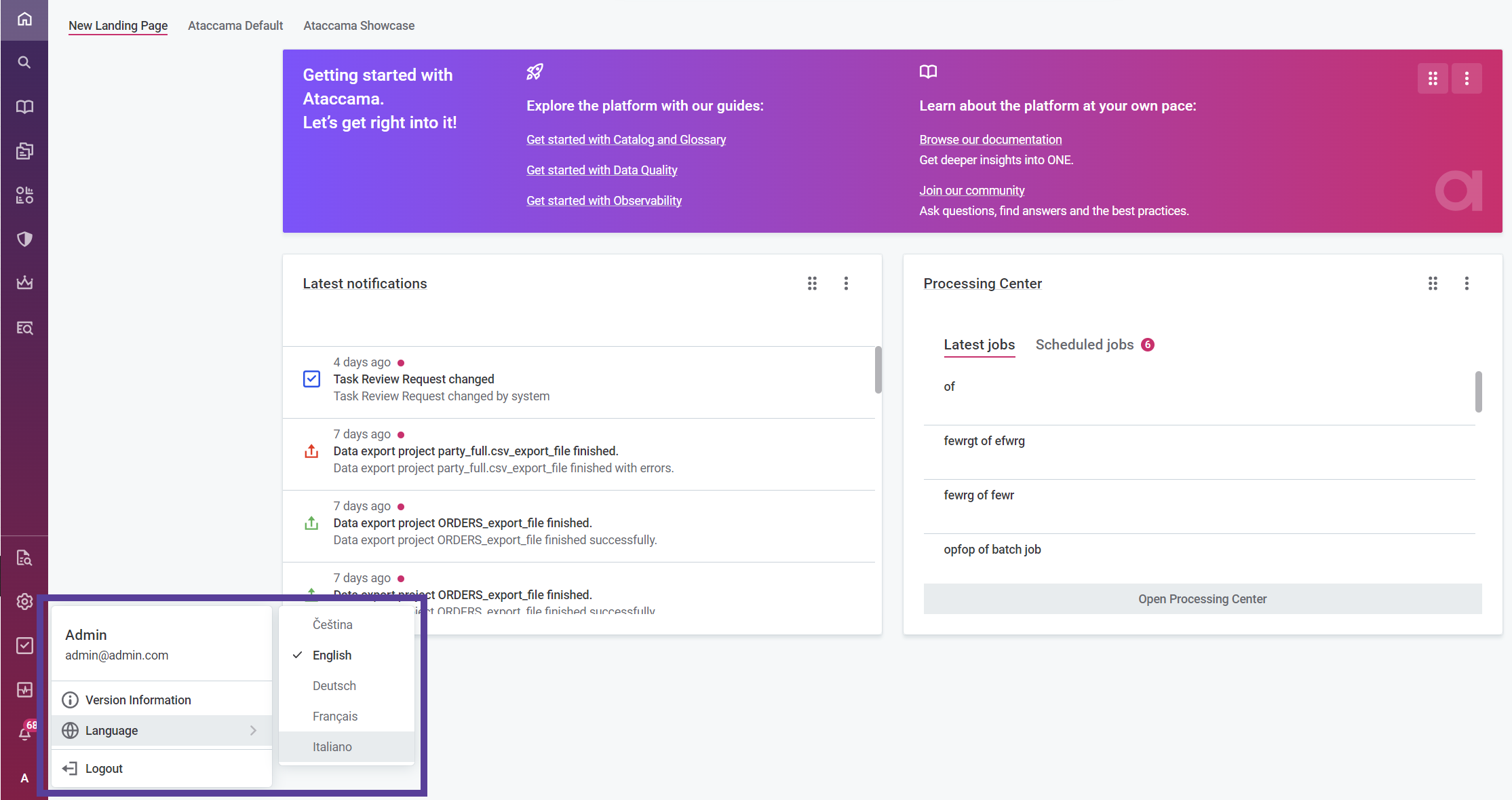This screenshot has width=1512, height=800.
Task: Open party_full.csv_export_file finished notification
Action: point(579,455)
